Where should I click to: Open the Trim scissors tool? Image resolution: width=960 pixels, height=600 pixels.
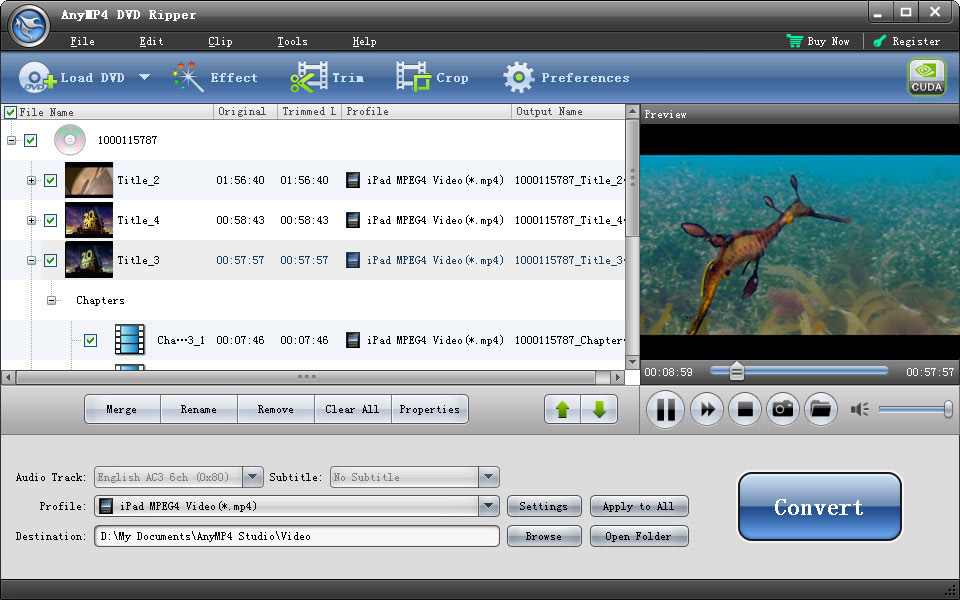pyautogui.click(x=309, y=78)
